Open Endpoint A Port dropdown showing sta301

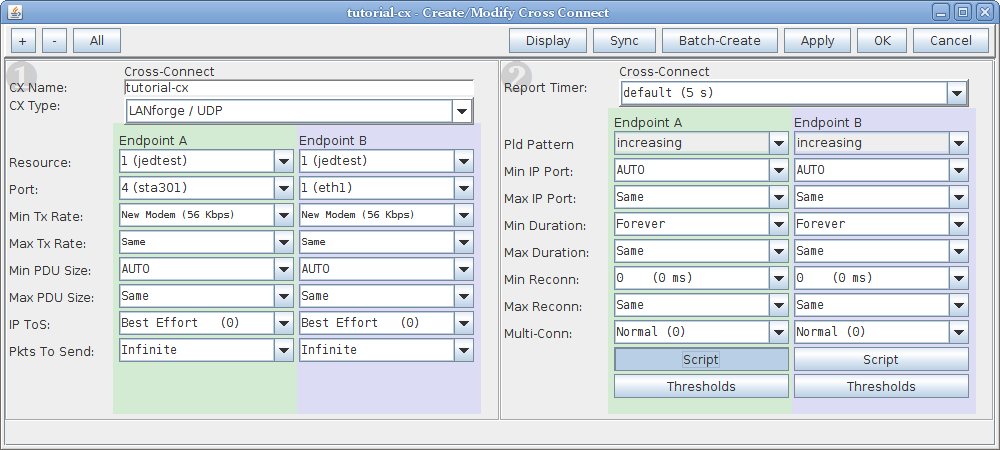pyautogui.click(x=284, y=188)
